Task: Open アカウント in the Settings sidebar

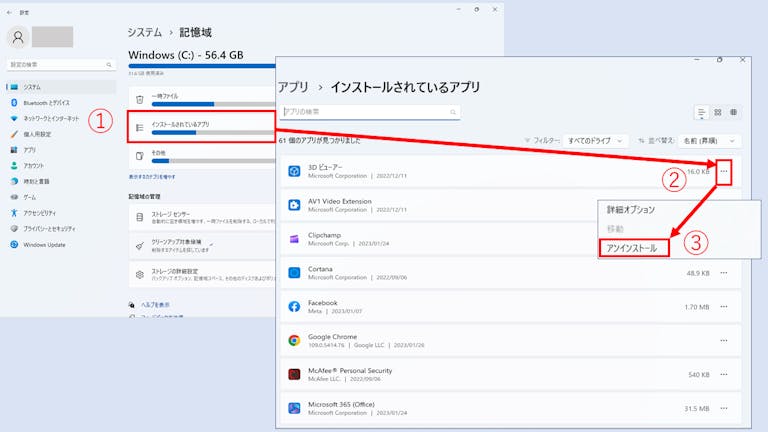Action: pyautogui.click(x=61, y=166)
